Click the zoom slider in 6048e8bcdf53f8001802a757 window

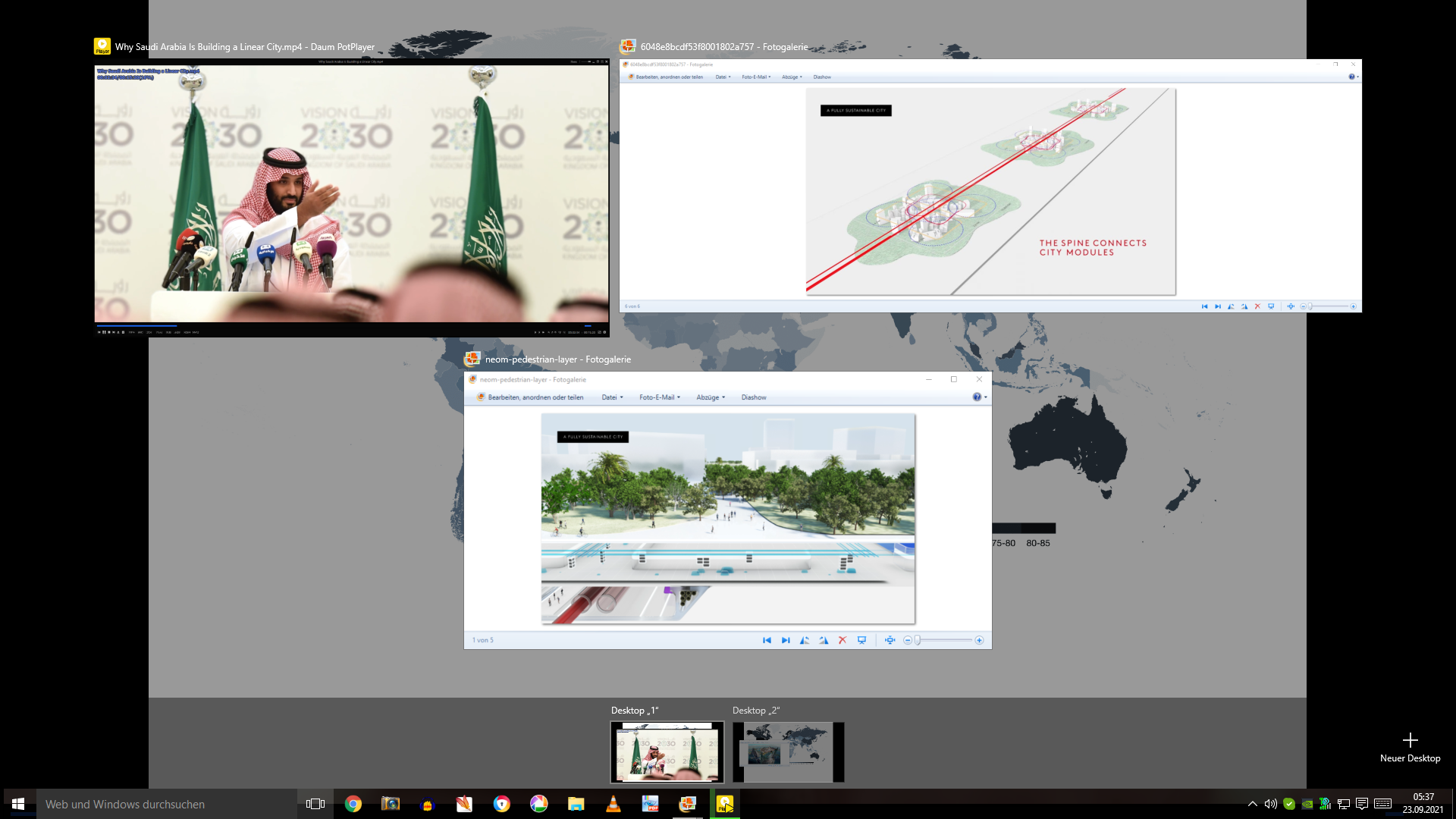coord(1328,306)
